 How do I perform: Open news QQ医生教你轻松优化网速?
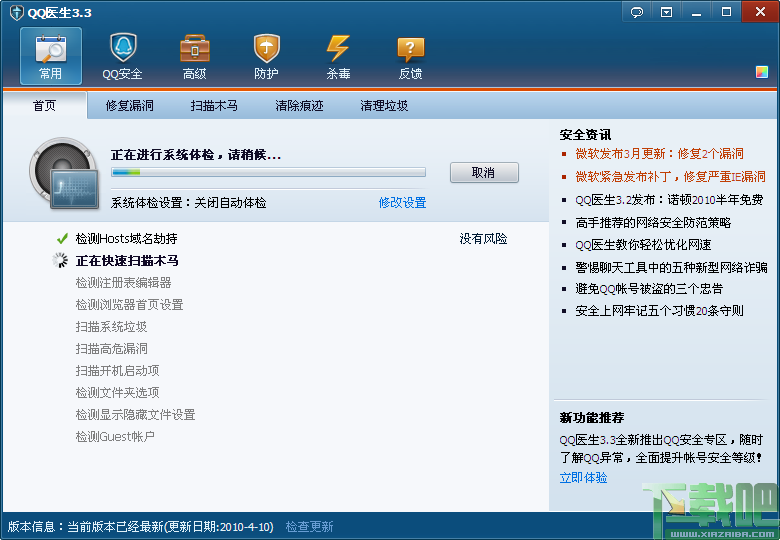(x=643, y=245)
